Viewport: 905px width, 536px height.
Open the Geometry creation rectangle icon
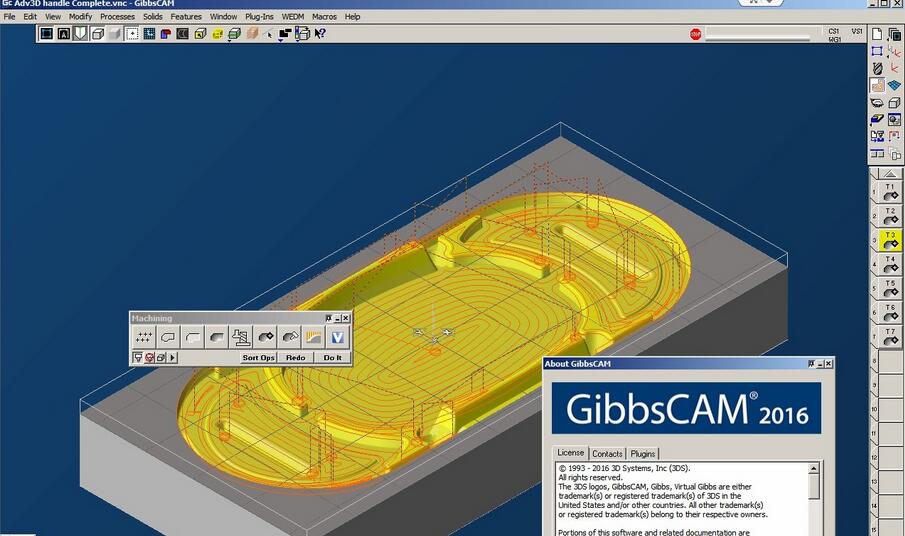877,51
